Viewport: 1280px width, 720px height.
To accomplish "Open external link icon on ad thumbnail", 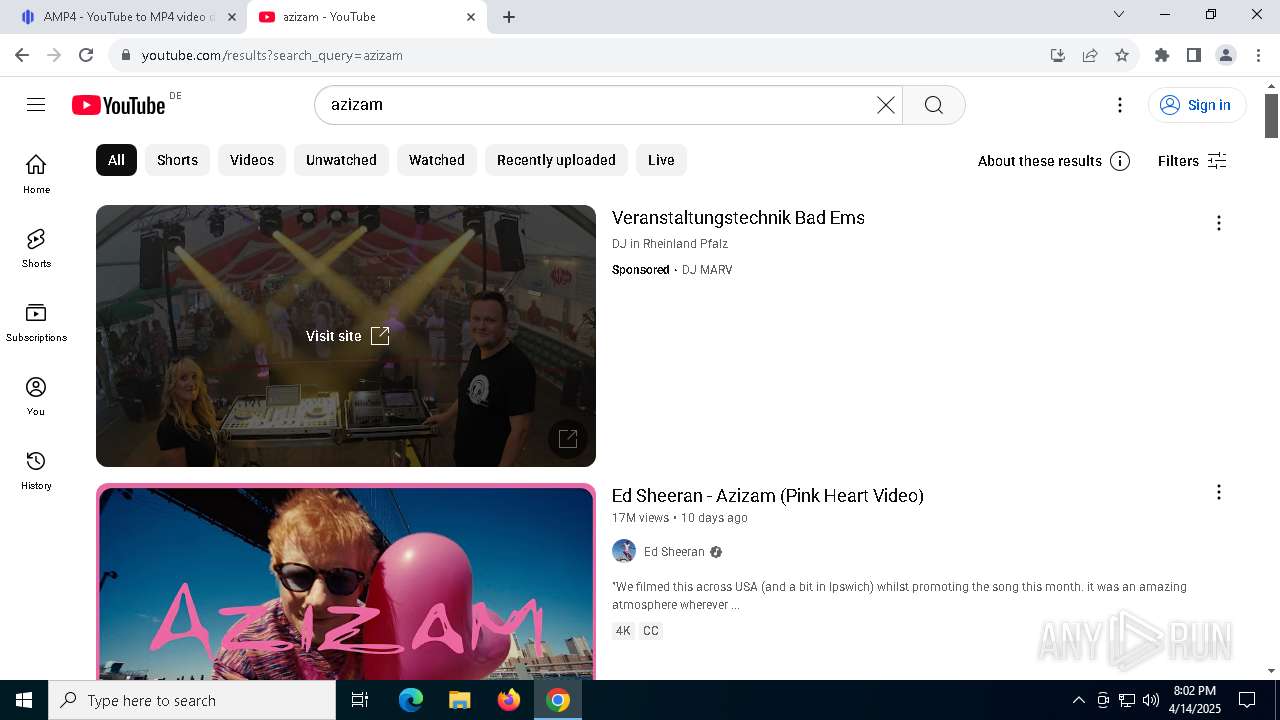I will tap(568, 438).
